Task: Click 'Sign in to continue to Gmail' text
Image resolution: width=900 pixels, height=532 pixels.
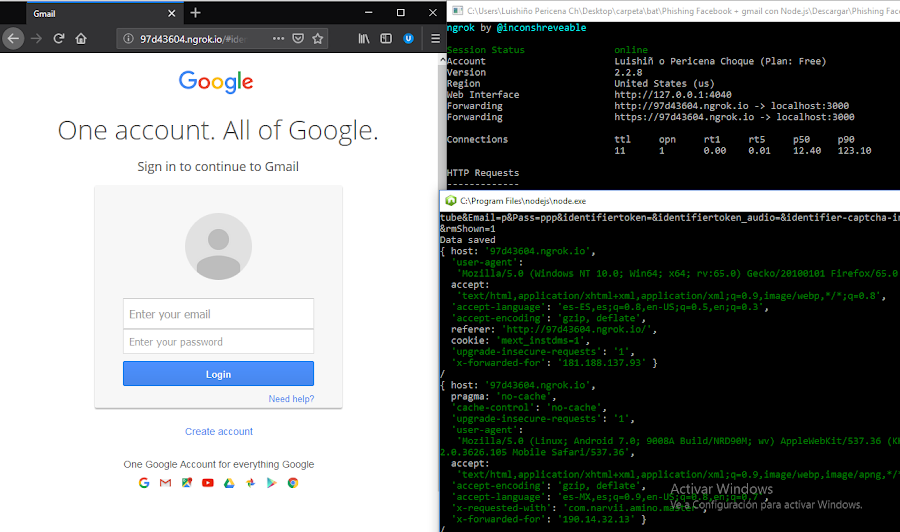Action: click(218, 166)
